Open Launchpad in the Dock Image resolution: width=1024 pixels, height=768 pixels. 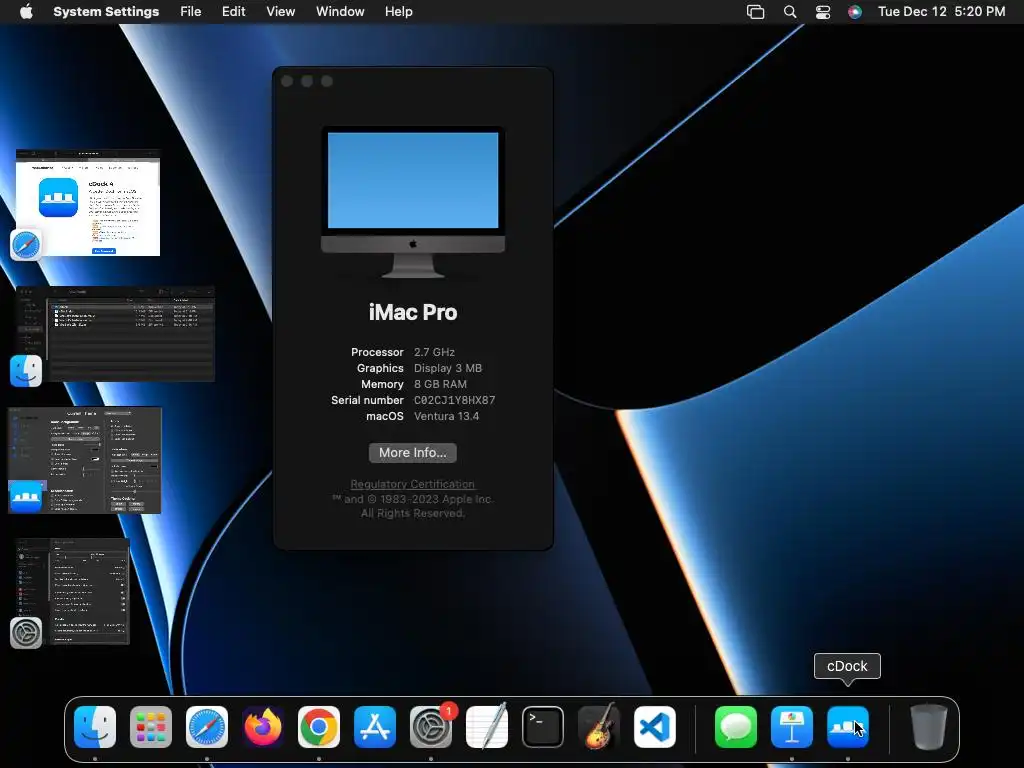(151, 727)
